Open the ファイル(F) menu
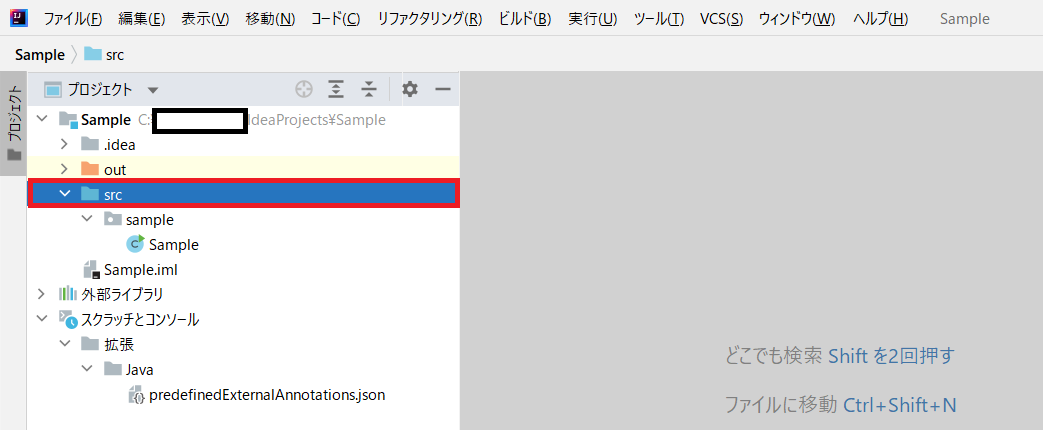Image resolution: width=1043 pixels, height=430 pixels. (73, 19)
